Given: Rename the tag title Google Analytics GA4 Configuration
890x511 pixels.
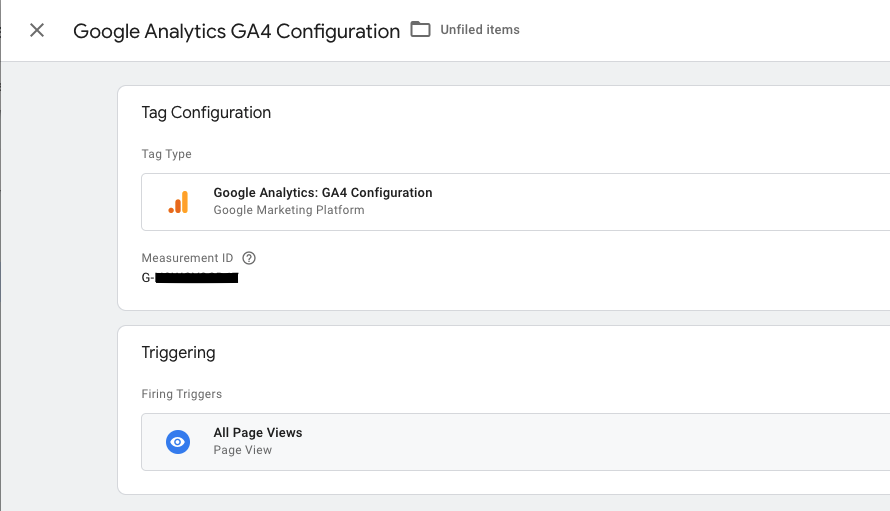Looking at the screenshot, I should tap(237, 31).
